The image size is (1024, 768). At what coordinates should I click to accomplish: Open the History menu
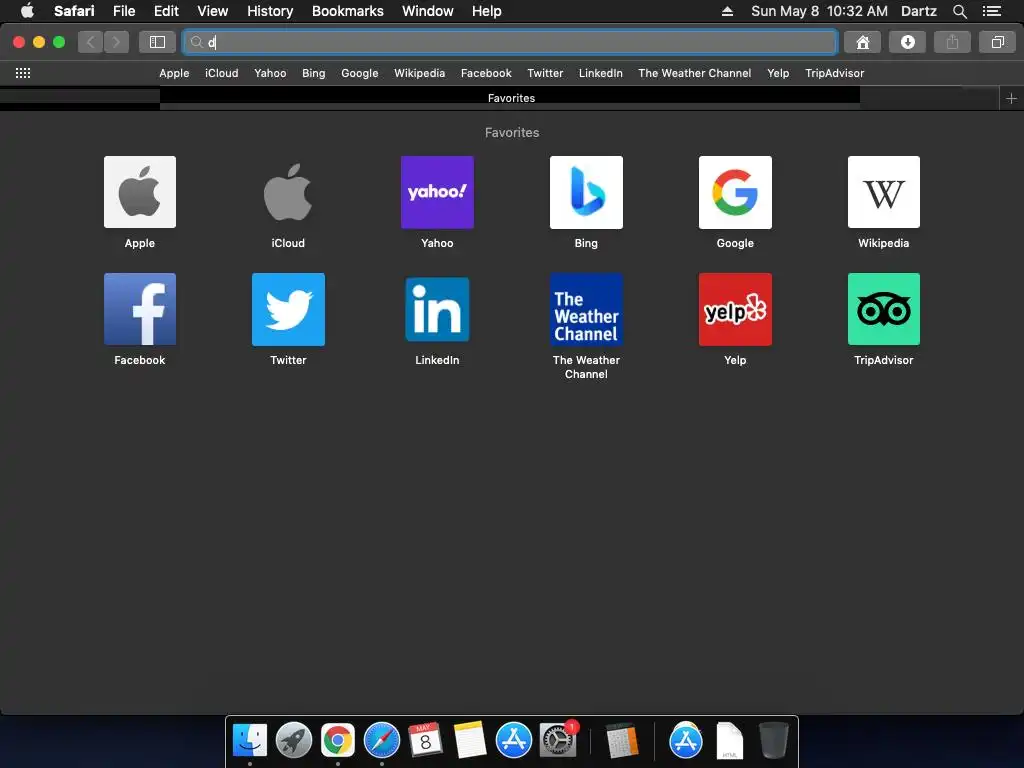tap(270, 11)
